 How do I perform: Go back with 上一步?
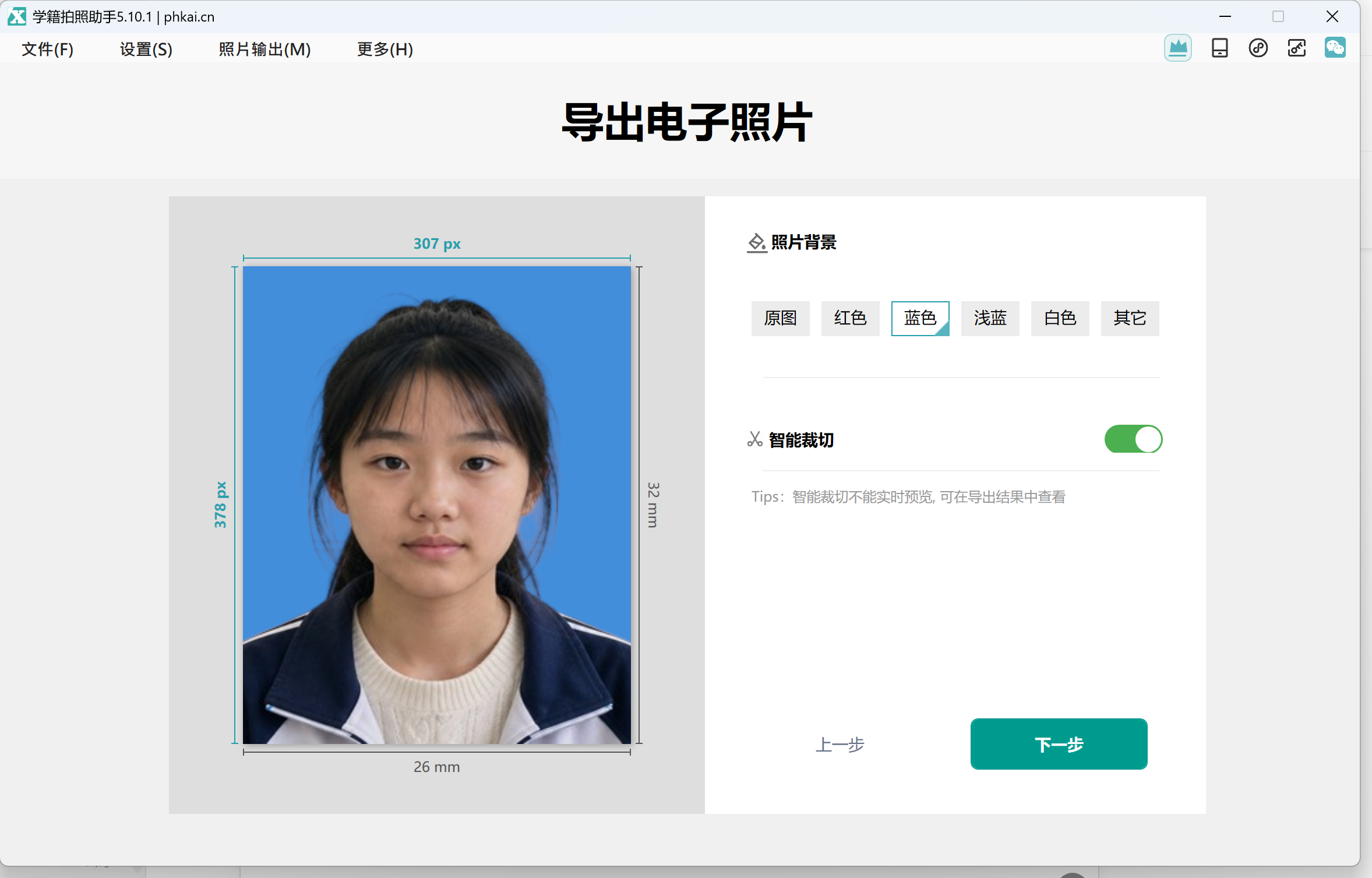coord(840,745)
